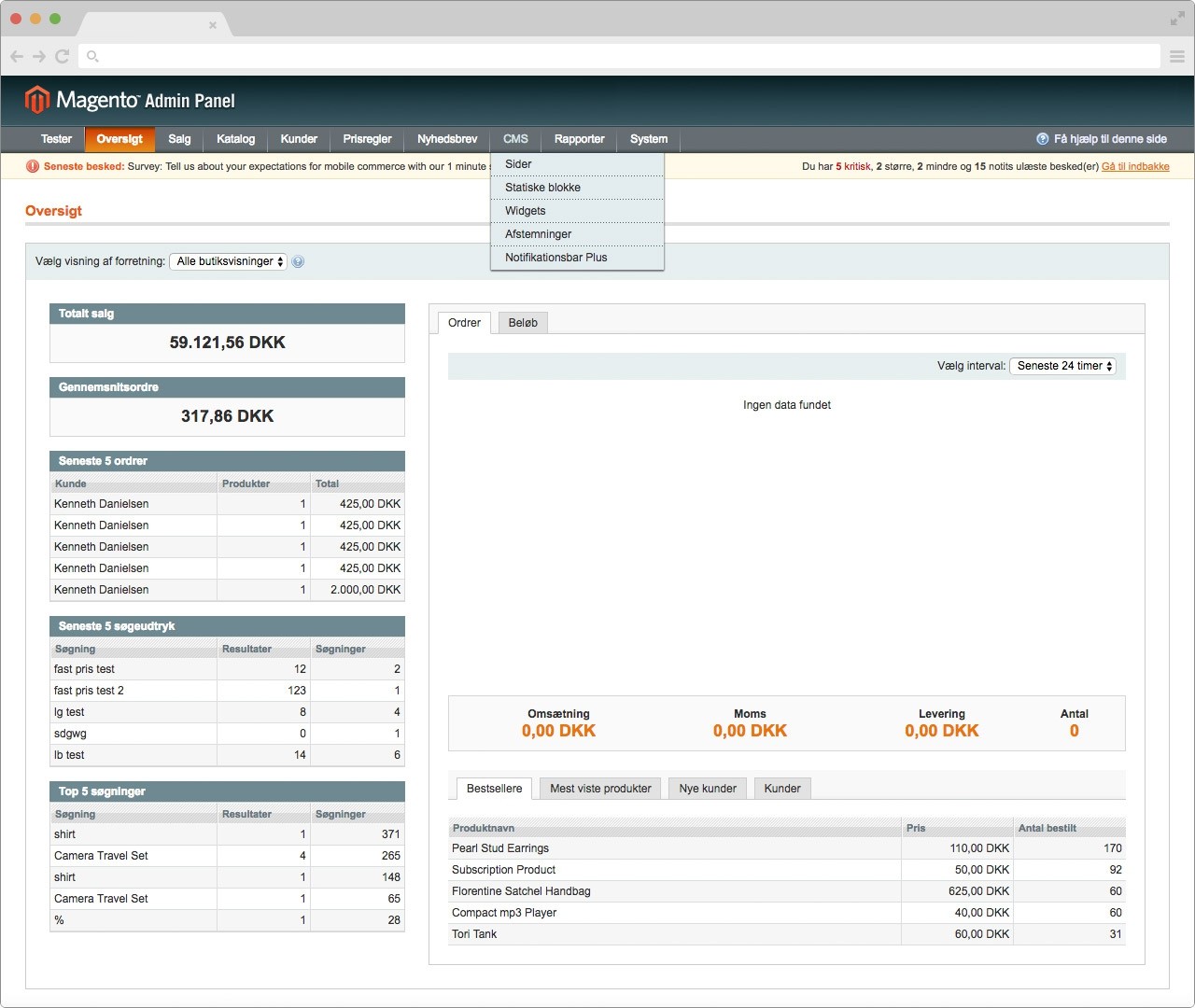Select Statiske blokke from CMS menu
Viewport: 1195px width, 1008px height.
pos(542,188)
